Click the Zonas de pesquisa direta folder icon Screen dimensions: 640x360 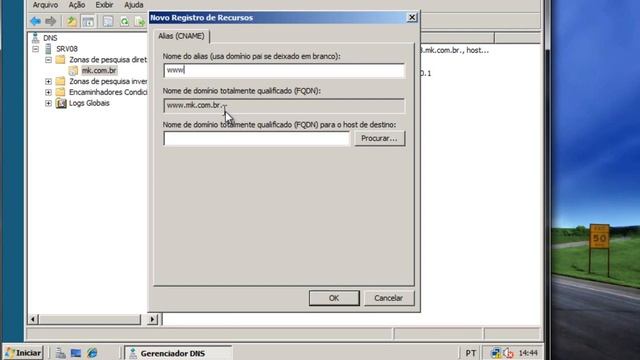point(60,60)
